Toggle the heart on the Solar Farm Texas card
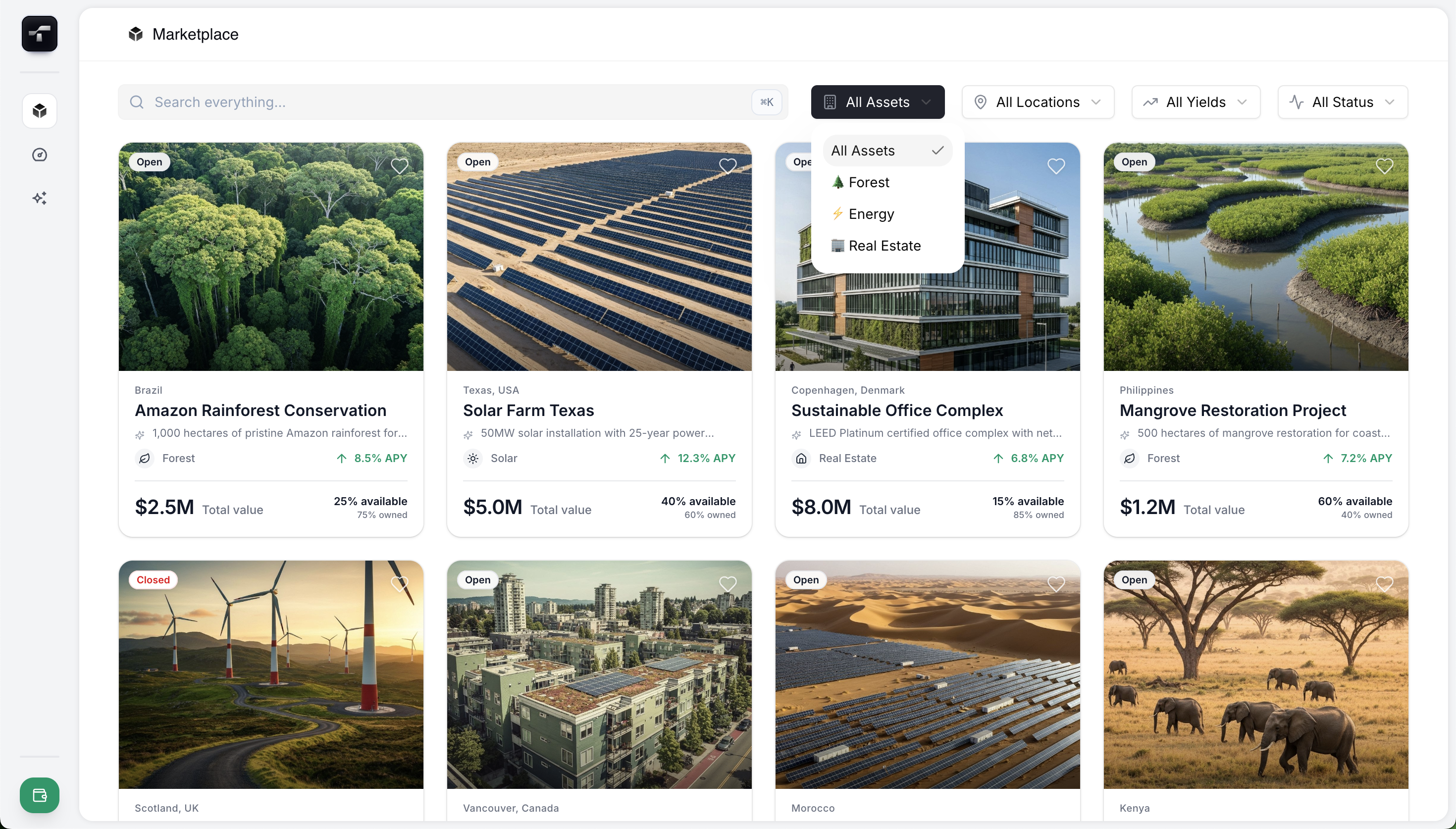Image resolution: width=1456 pixels, height=829 pixels. [728, 166]
